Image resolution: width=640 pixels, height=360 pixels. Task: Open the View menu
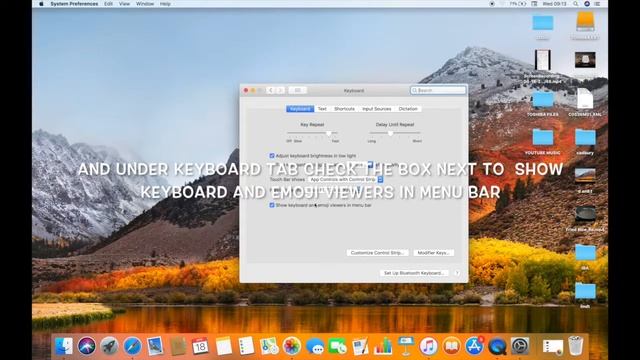click(x=124, y=4)
